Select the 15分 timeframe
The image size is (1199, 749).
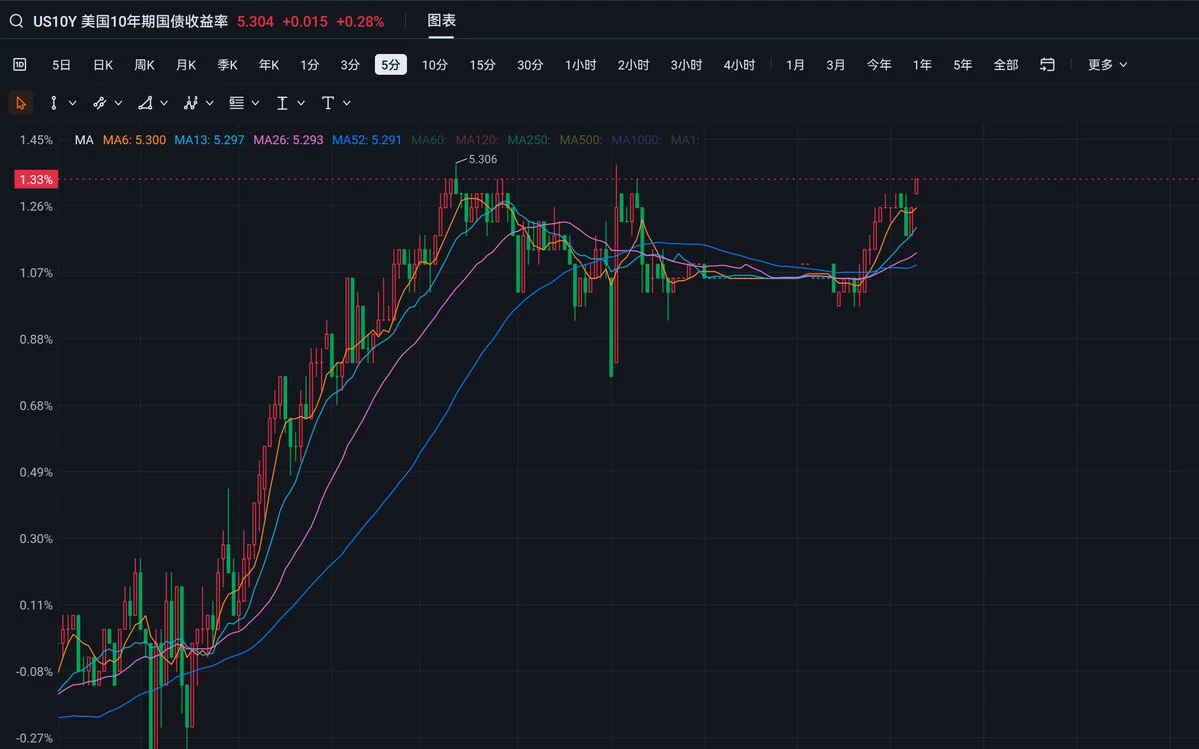pyautogui.click(x=483, y=65)
